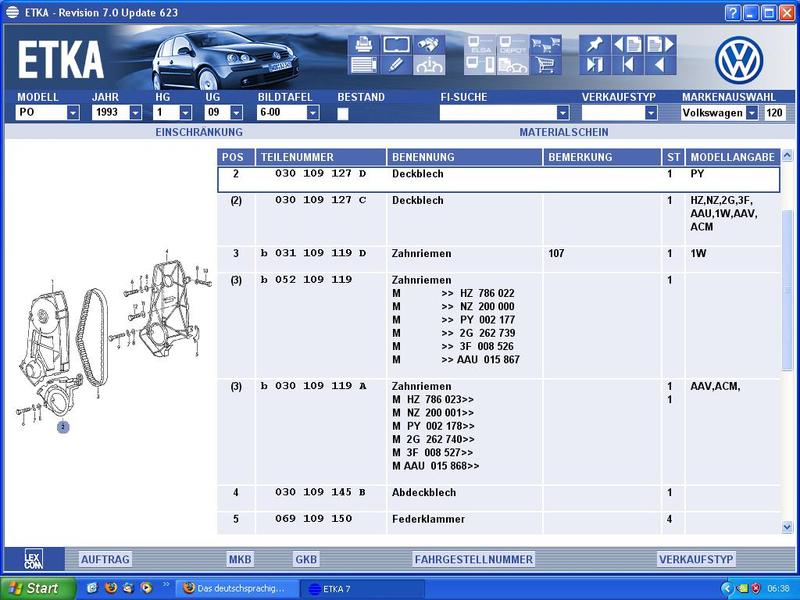Jump to first with the skip-back bar icon
The image size is (800, 600).
[x=628, y=65]
